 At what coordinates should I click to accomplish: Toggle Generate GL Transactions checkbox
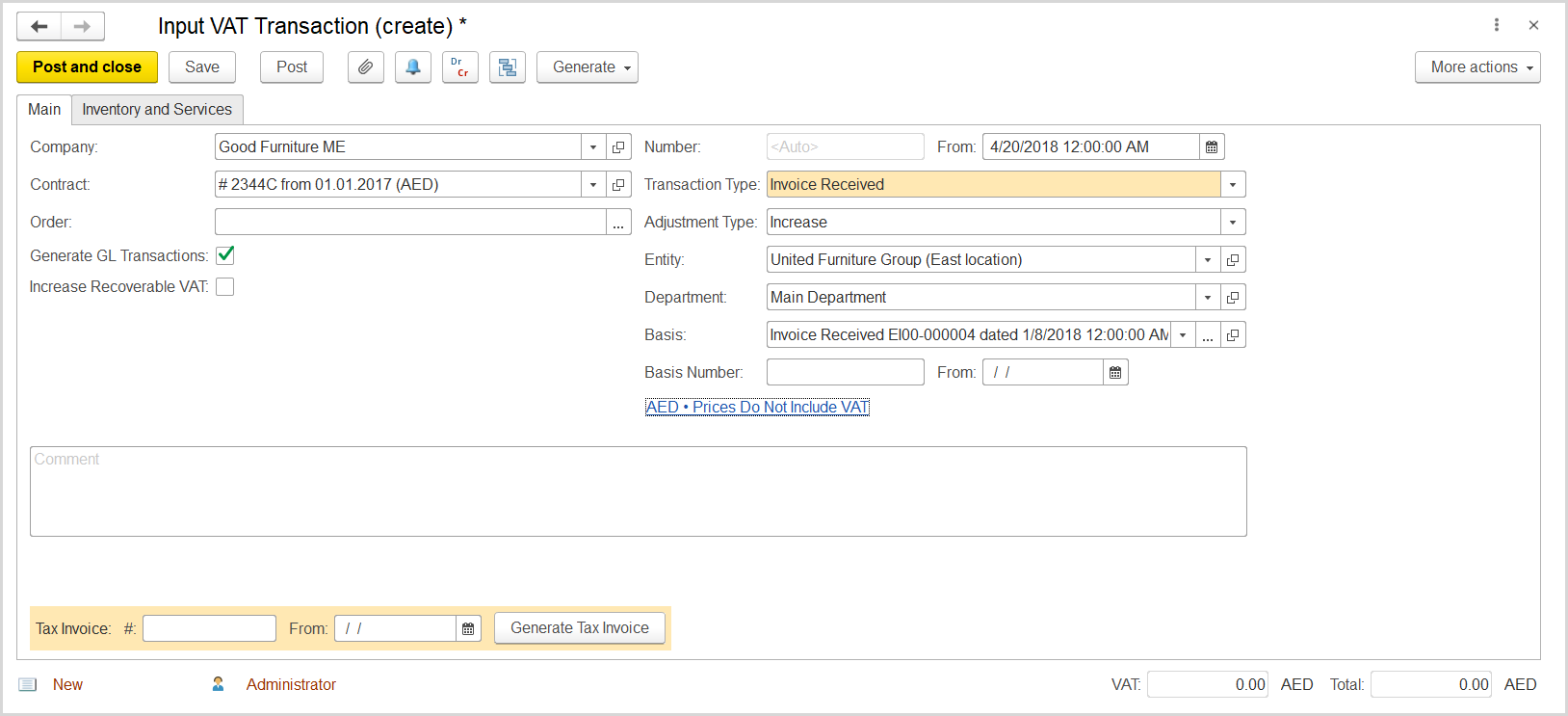click(x=225, y=255)
